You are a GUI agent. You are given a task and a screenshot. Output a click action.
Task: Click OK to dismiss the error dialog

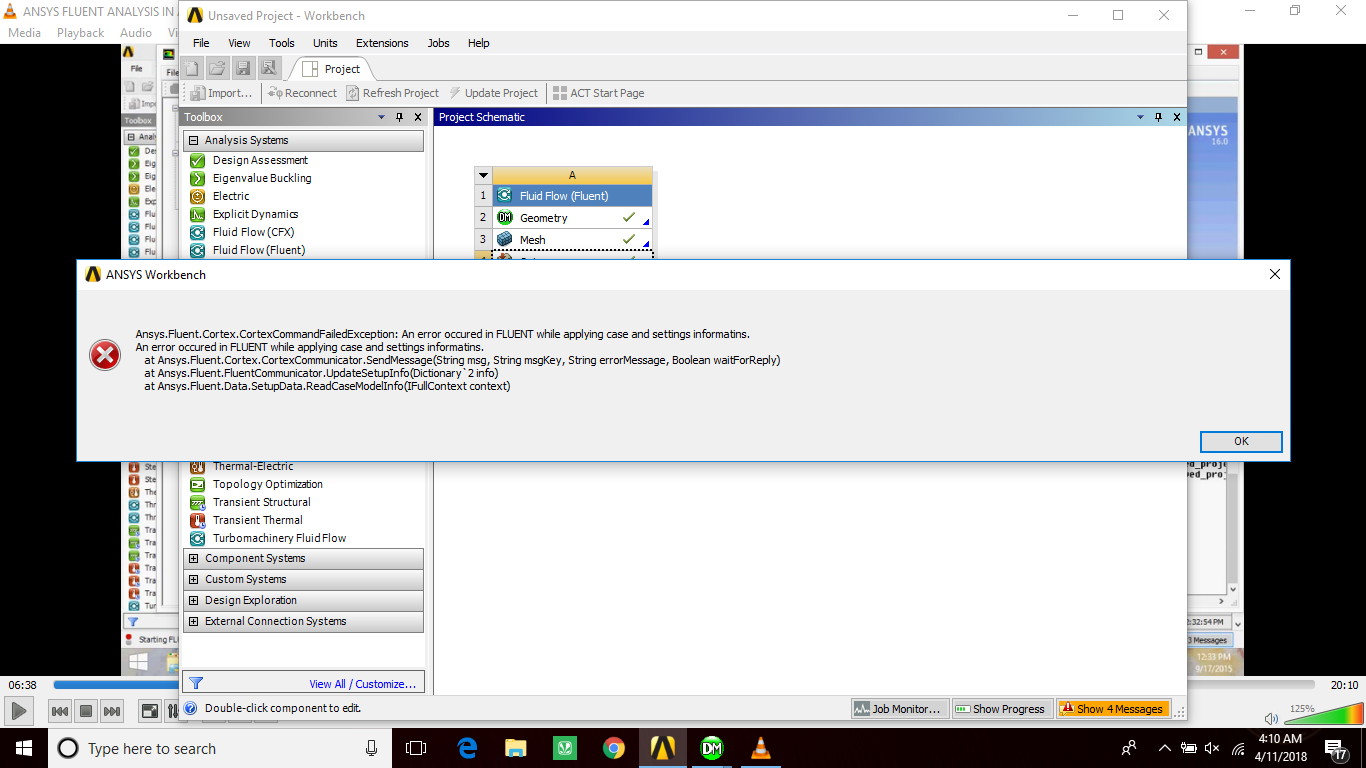1241,441
